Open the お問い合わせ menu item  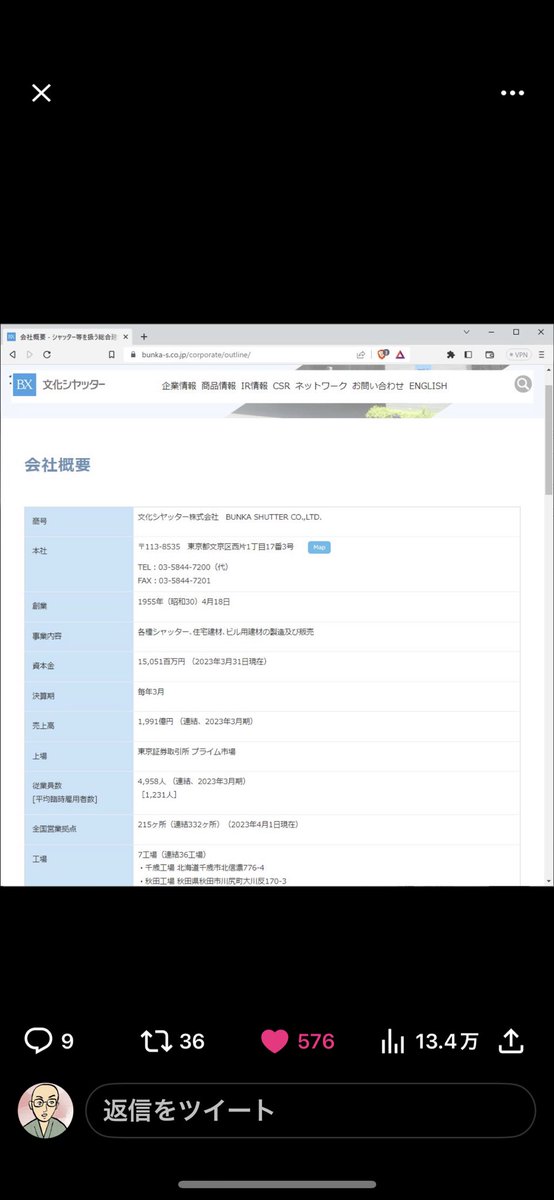click(x=378, y=386)
